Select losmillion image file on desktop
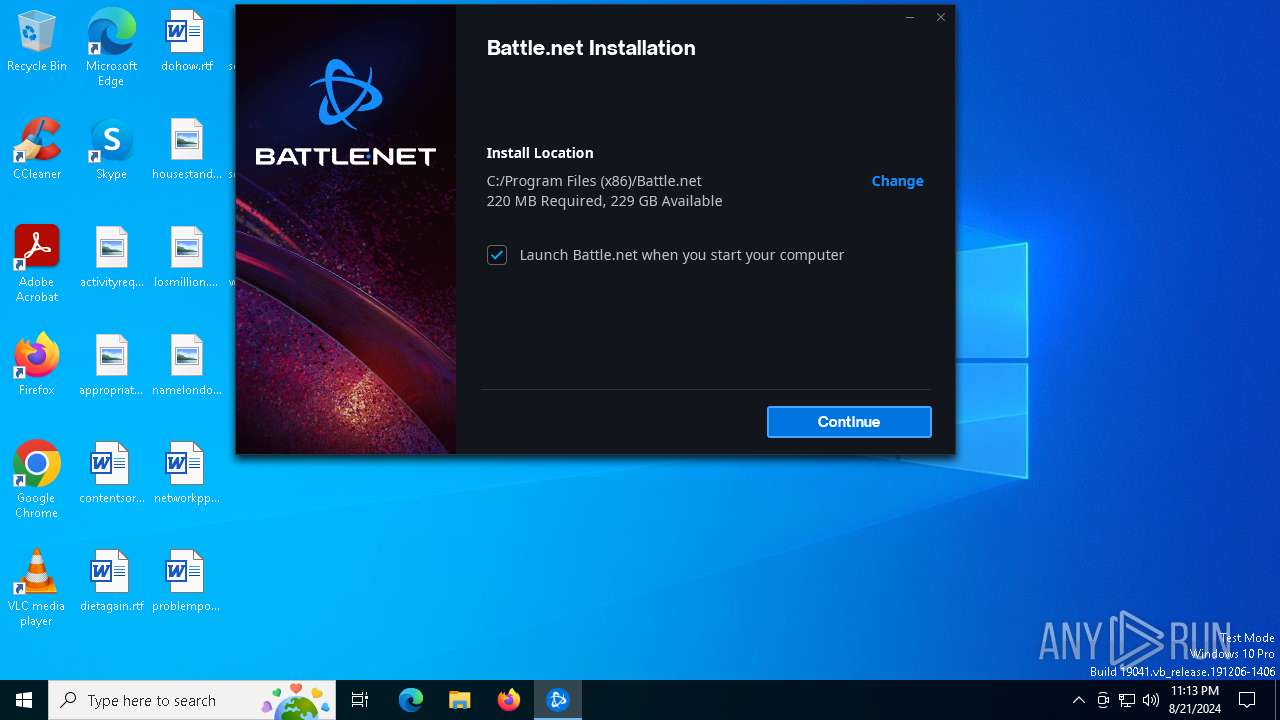Image resolution: width=1280 pixels, height=720 pixels. (186, 258)
